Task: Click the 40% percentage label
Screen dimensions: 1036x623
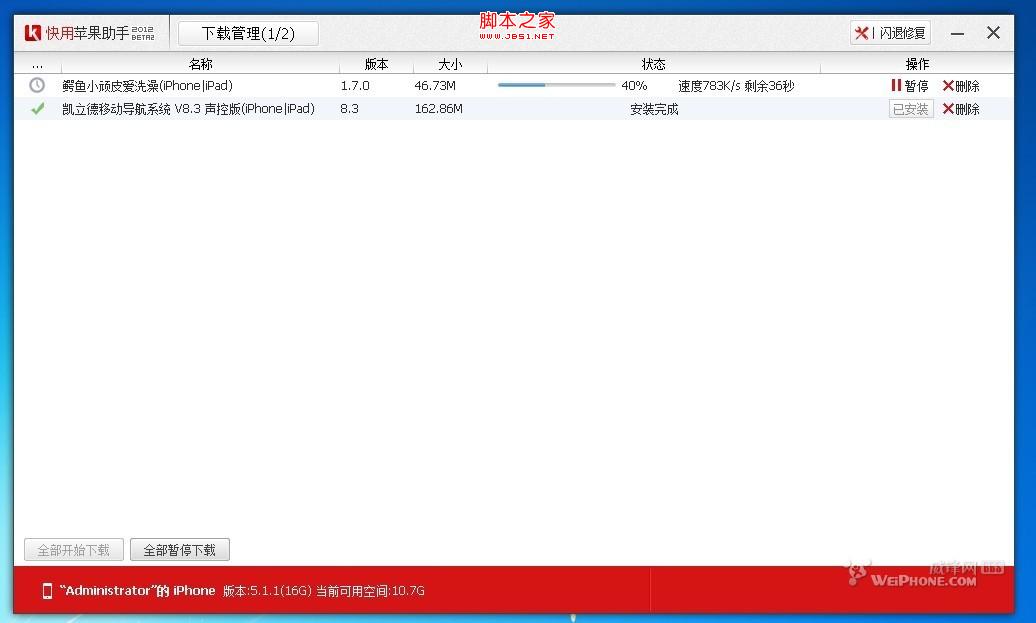Action: [634, 86]
